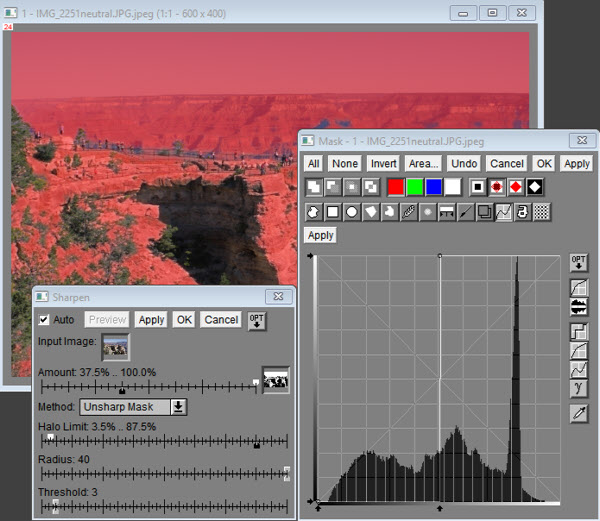Click the Area... button in Mask

tap(423, 163)
